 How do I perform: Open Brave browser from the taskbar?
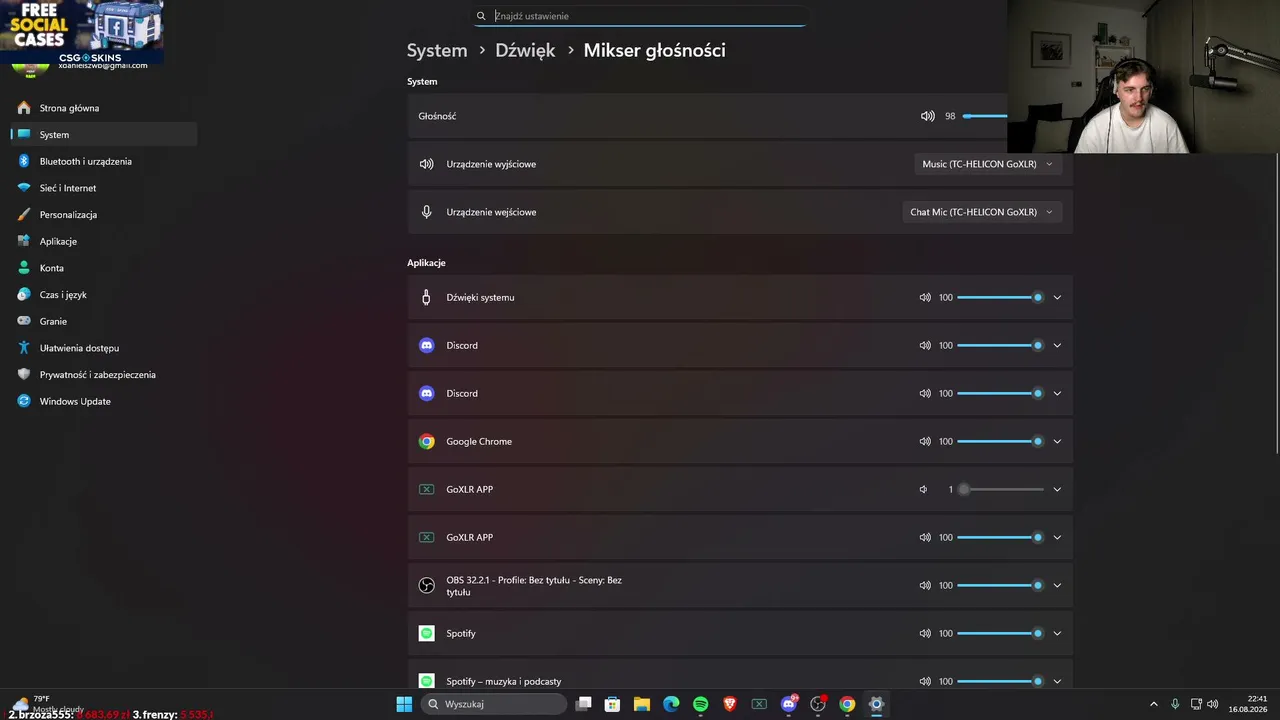click(x=730, y=704)
